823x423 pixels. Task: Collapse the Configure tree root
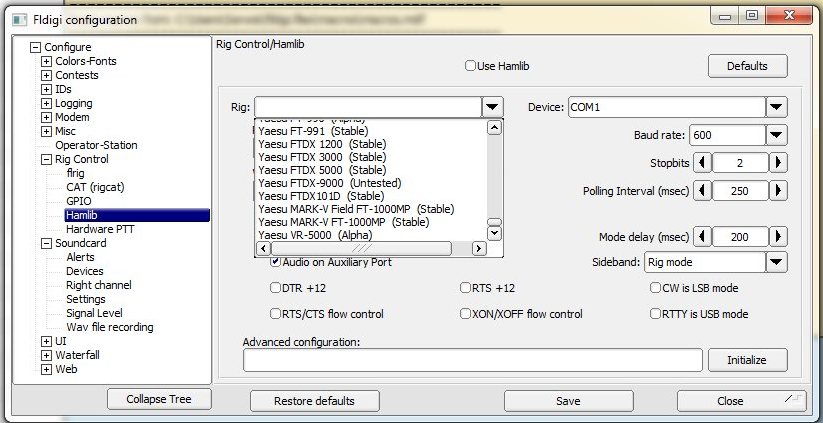click(x=35, y=47)
